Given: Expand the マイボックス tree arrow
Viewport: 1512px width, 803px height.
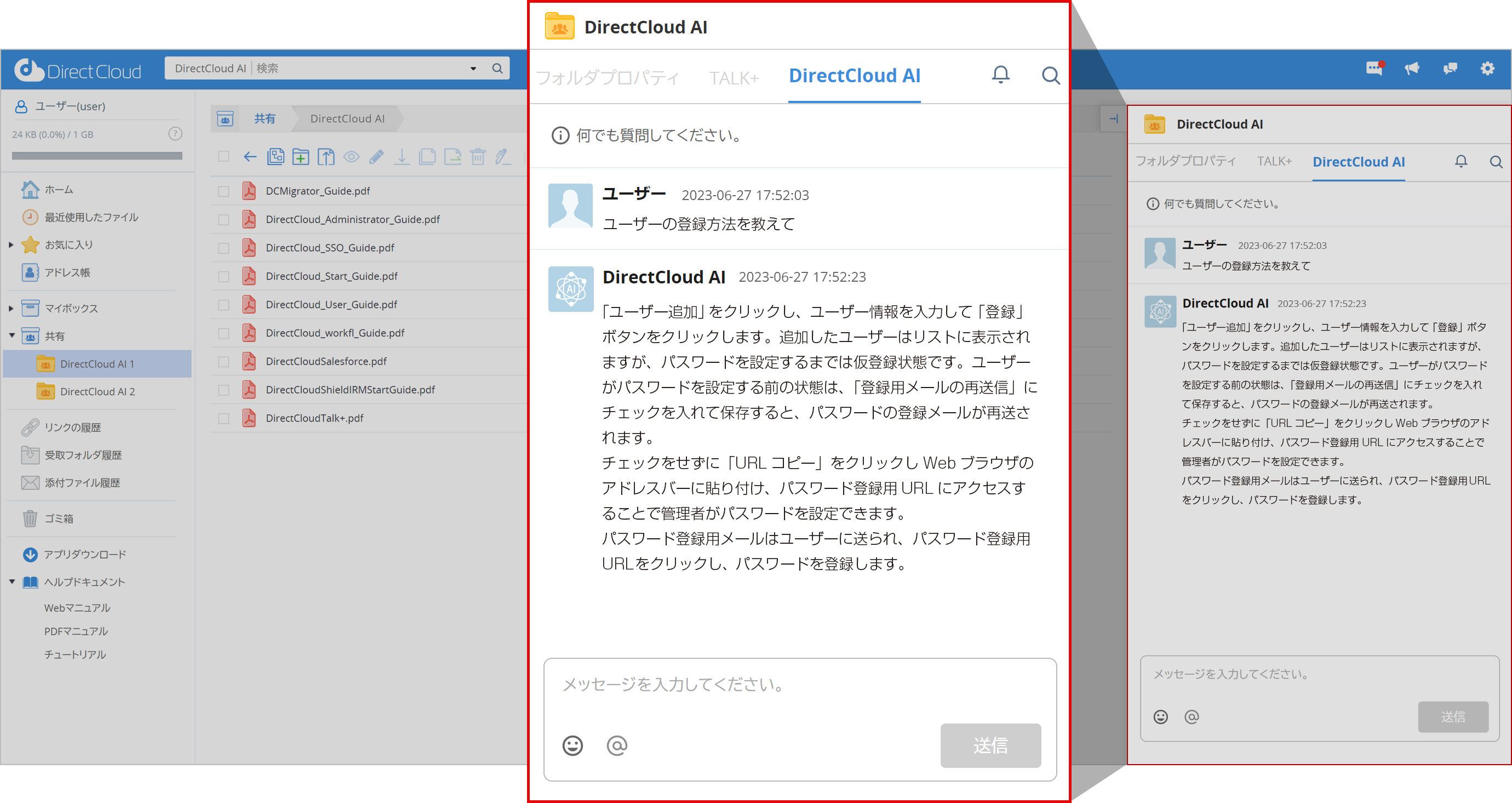Looking at the screenshot, I should (x=11, y=308).
